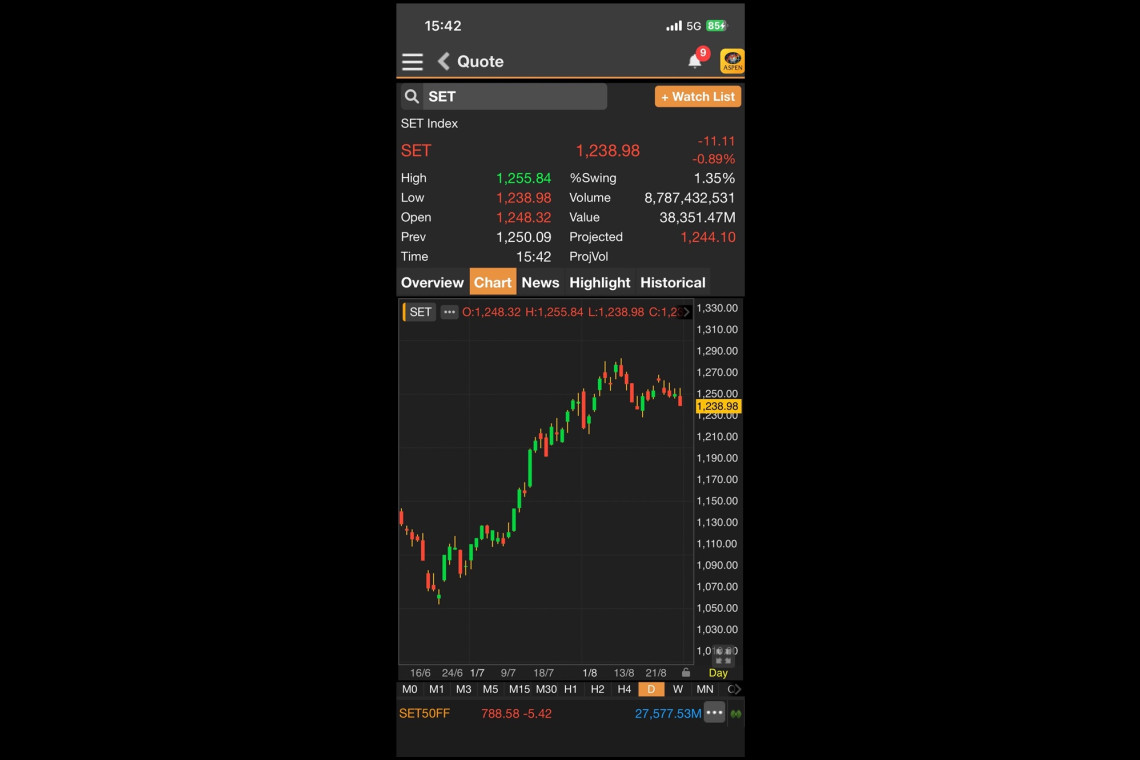Image resolution: width=1140 pixels, height=760 pixels.
Task: Tap the SET50FF ticker symbol
Action: [x=425, y=713]
